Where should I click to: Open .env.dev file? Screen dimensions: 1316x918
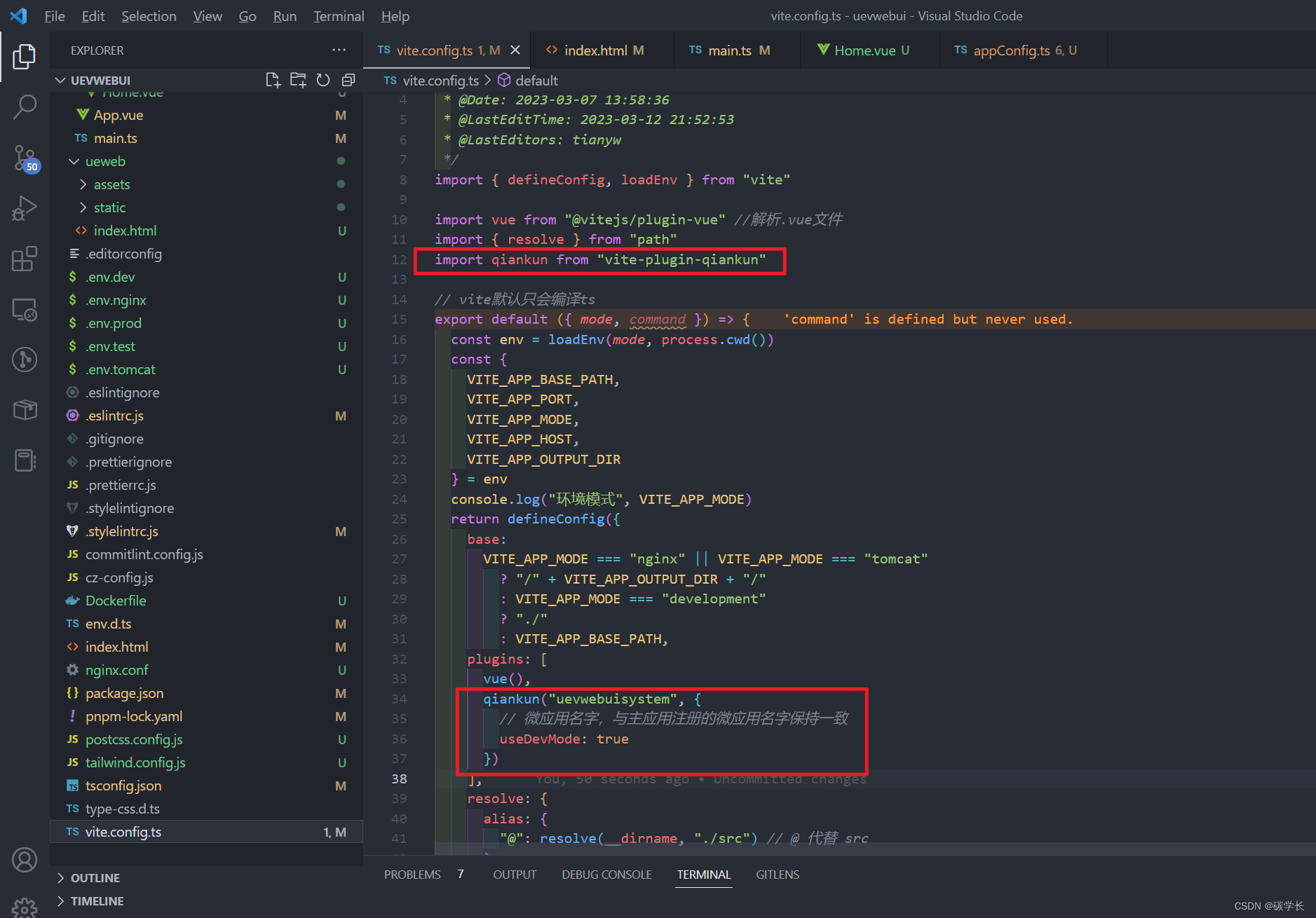tap(206, 277)
